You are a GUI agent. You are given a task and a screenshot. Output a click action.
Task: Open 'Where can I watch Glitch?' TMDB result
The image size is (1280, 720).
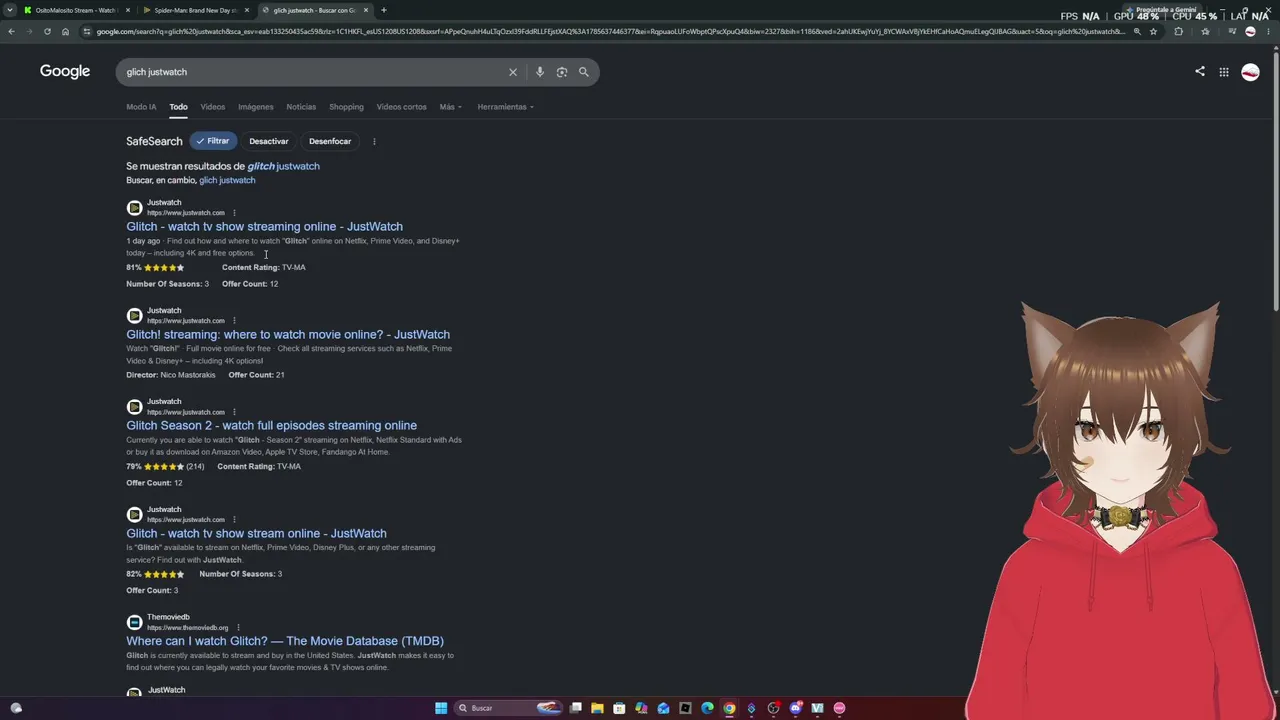pos(285,641)
